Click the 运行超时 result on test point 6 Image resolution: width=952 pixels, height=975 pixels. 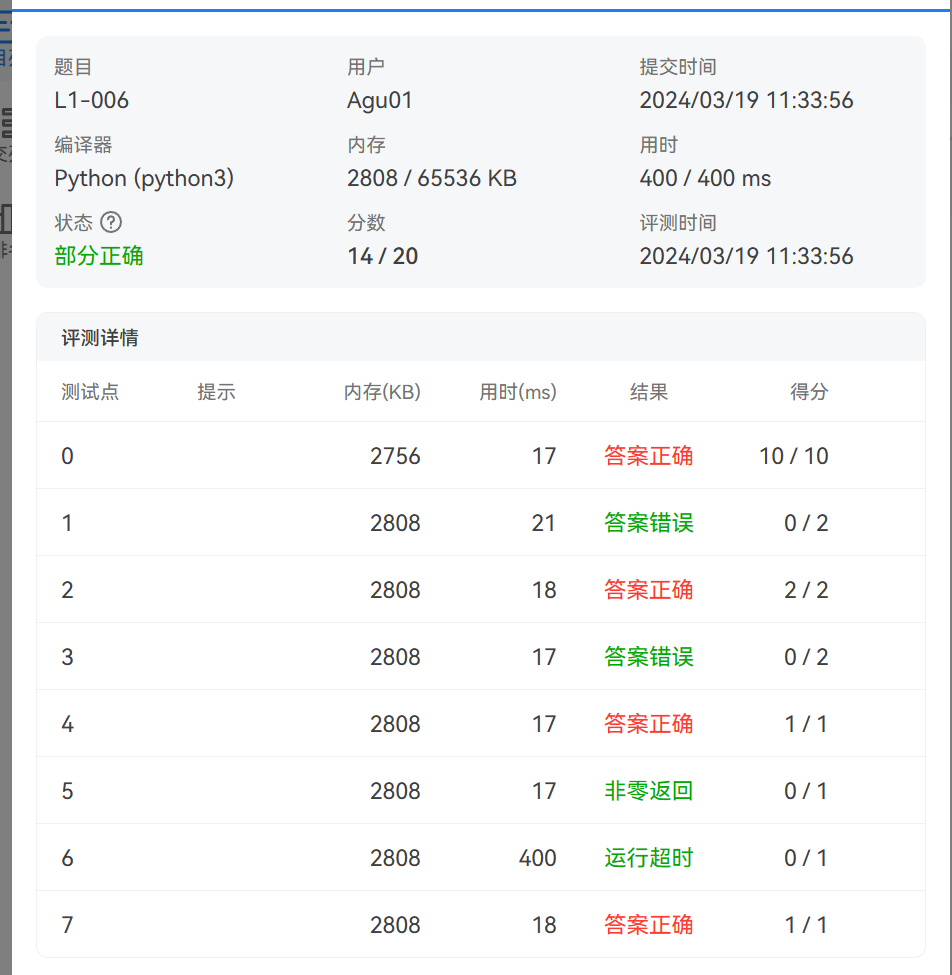650,858
